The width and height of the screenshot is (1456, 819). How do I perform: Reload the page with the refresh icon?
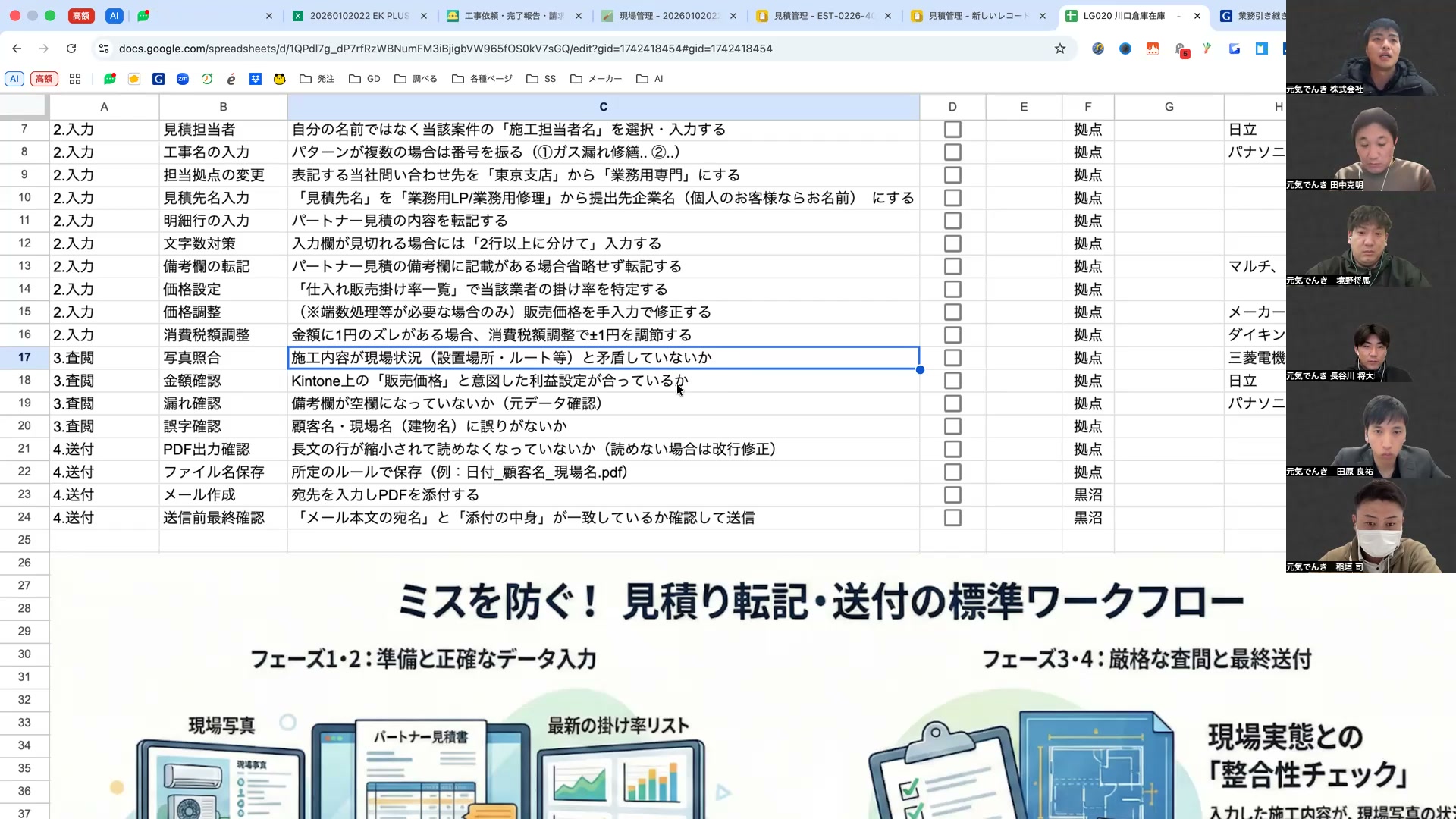(x=71, y=49)
